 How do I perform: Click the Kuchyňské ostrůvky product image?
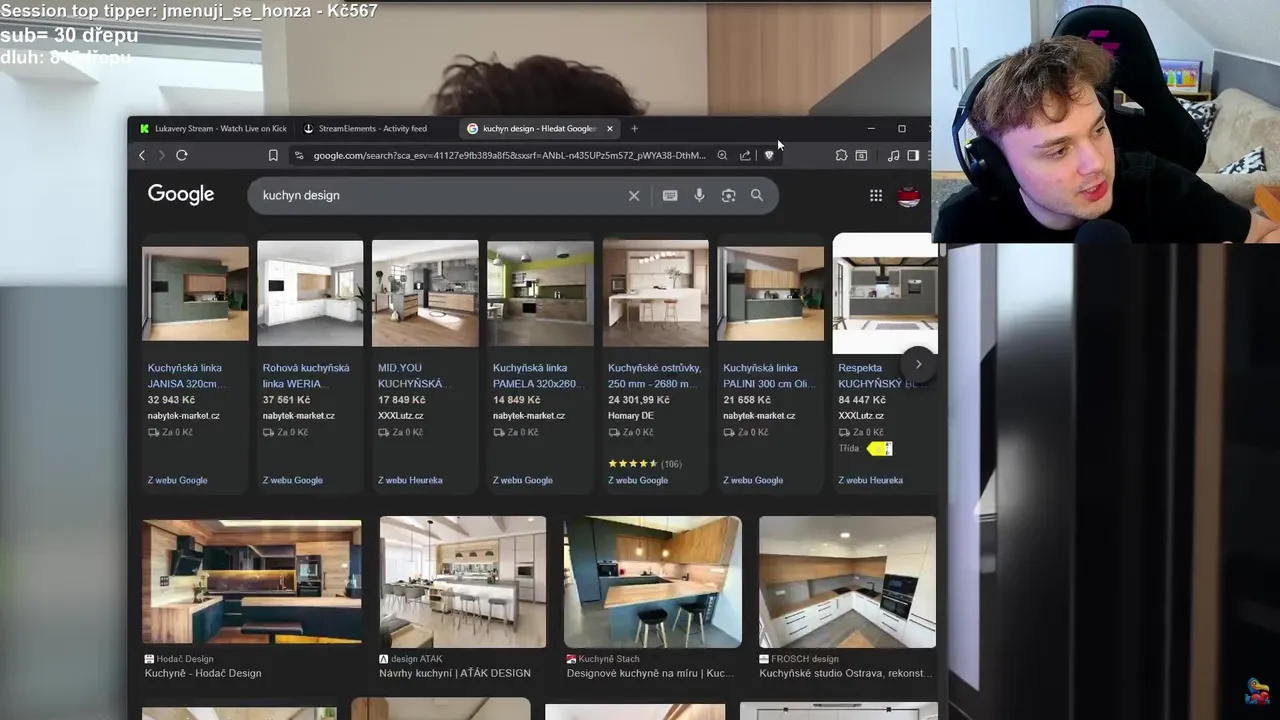[655, 292]
